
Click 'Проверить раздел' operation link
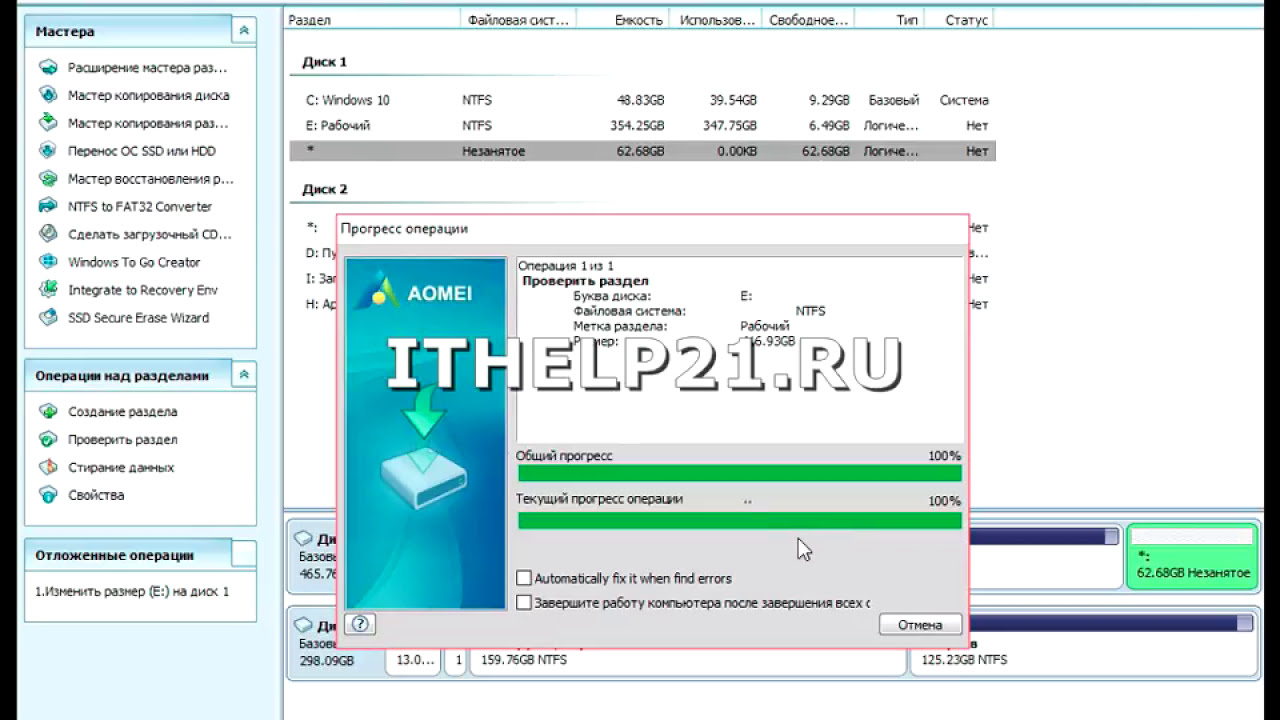[x=123, y=440]
